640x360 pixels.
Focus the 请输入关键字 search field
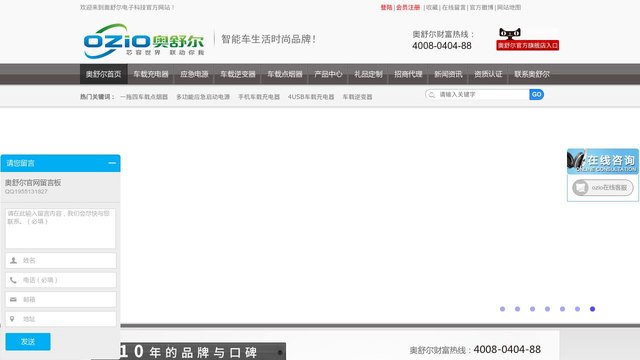click(x=483, y=95)
